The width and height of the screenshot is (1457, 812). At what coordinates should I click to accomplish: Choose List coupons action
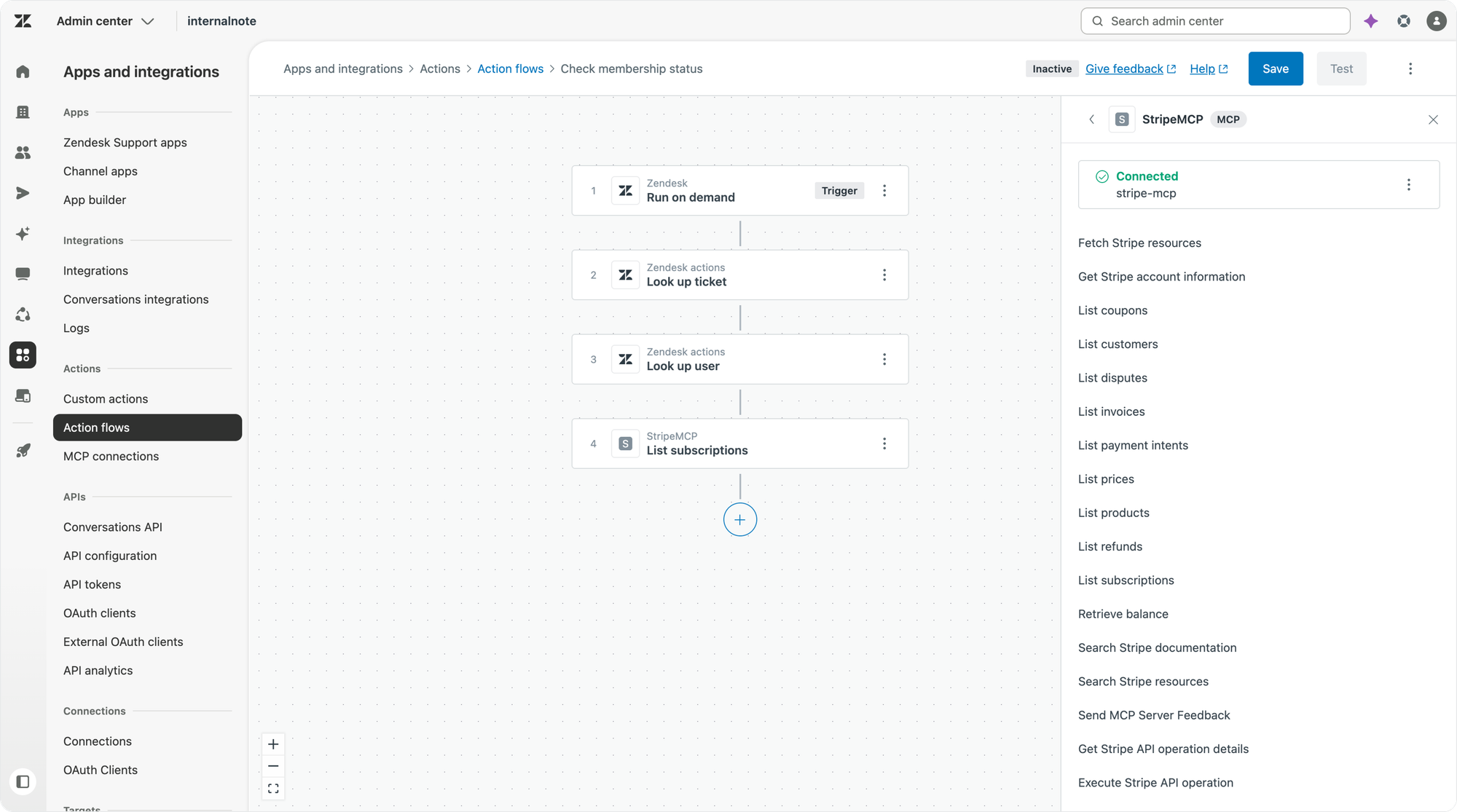coord(1112,310)
